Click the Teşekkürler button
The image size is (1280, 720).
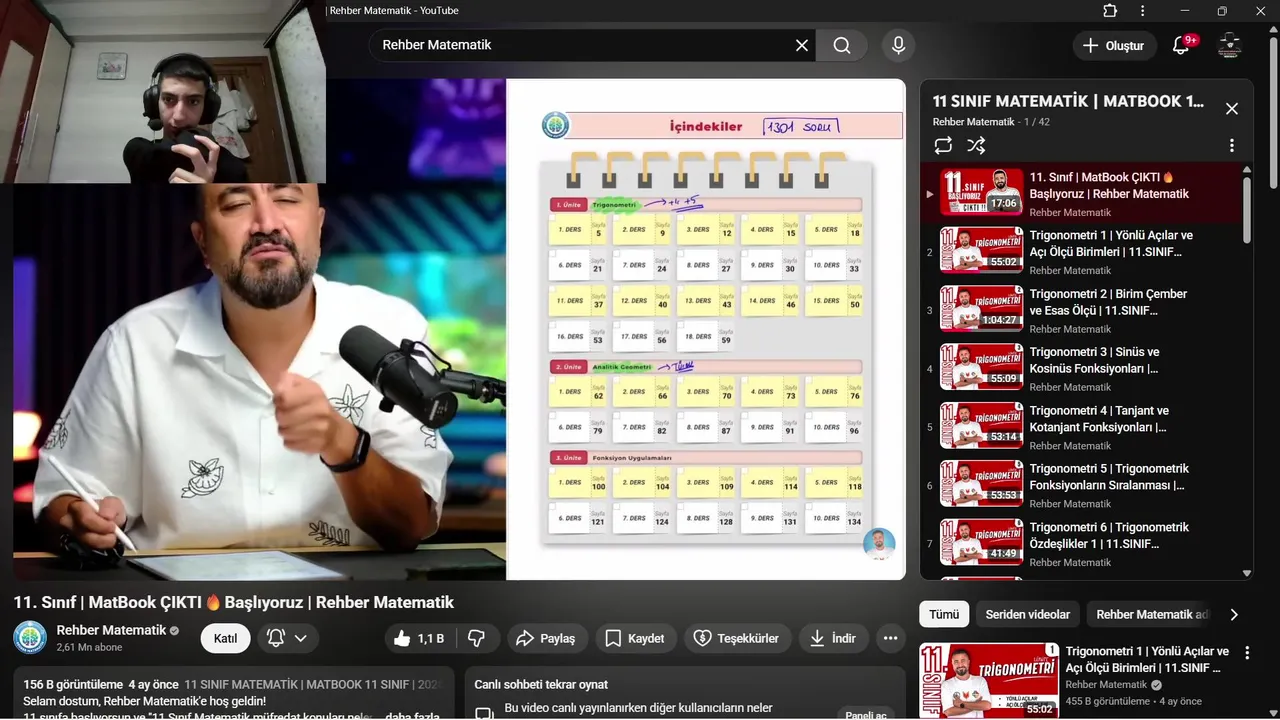pos(738,638)
